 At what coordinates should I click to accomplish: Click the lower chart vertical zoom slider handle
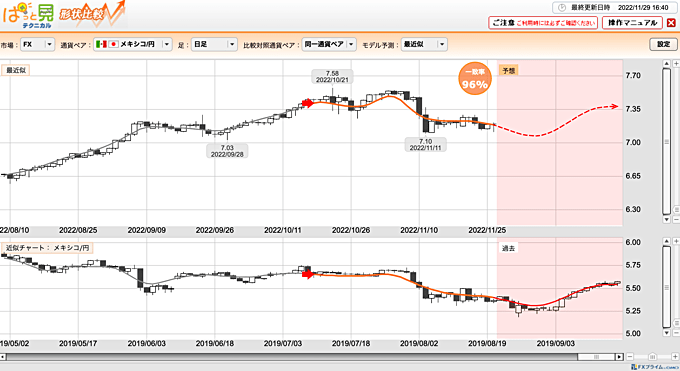677,323
